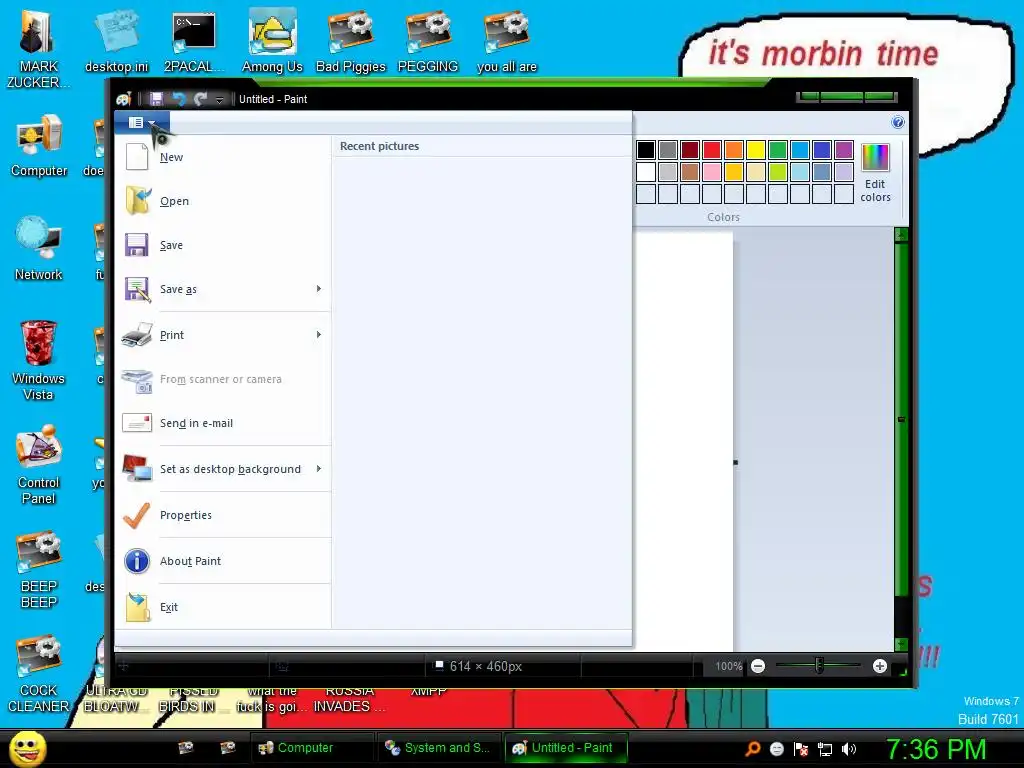1024x768 pixels.
Task: Select the desktop.ini file icon
Action: point(116,42)
